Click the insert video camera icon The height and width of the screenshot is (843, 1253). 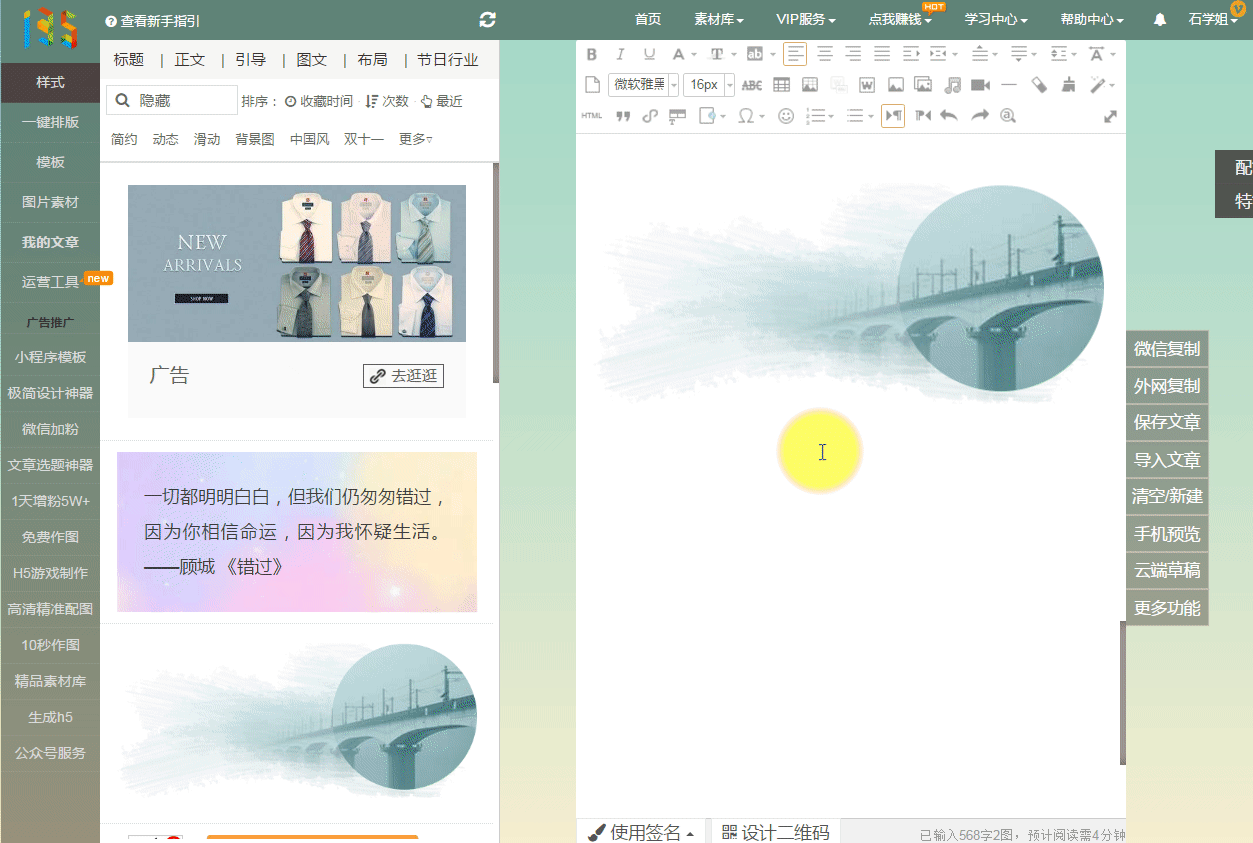point(980,85)
